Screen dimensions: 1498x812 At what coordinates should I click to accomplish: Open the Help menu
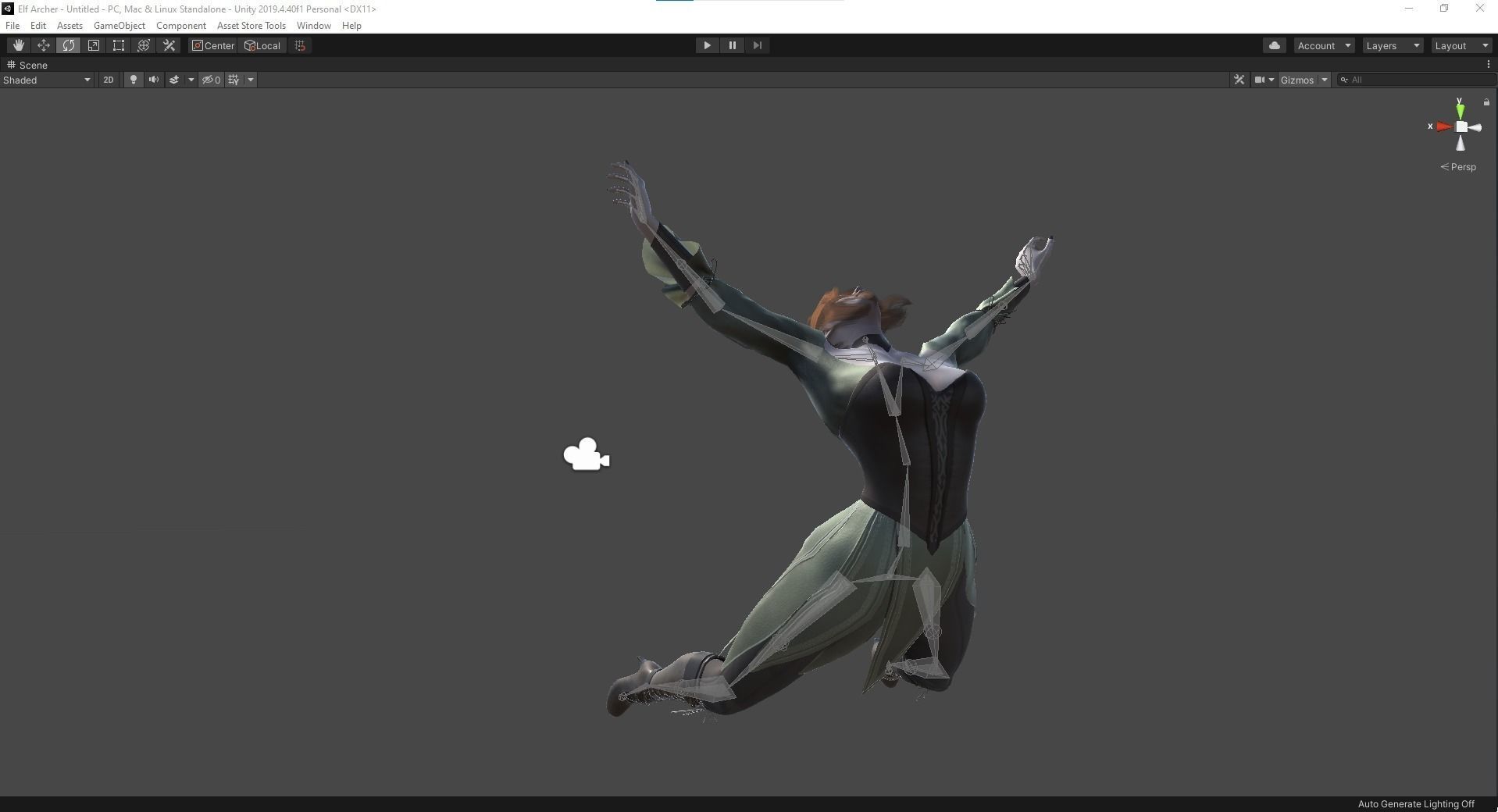click(x=351, y=26)
